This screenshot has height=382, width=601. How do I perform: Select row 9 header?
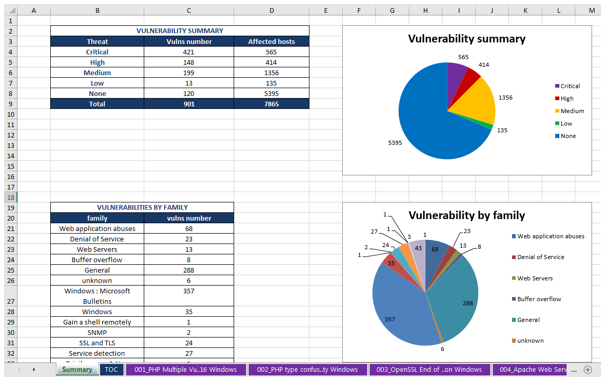pyautogui.click(x=11, y=104)
